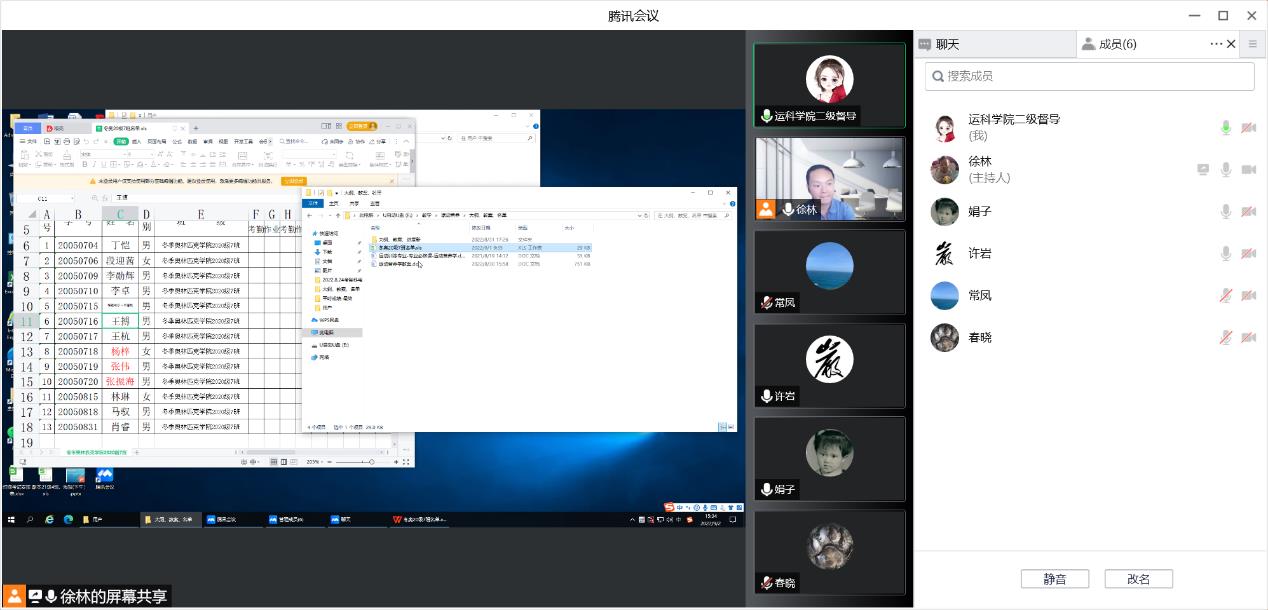This screenshot has height=610, width=1268.
Task: Click the red name 杨梓 in the shared spreadsheet
Action: [120, 351]
